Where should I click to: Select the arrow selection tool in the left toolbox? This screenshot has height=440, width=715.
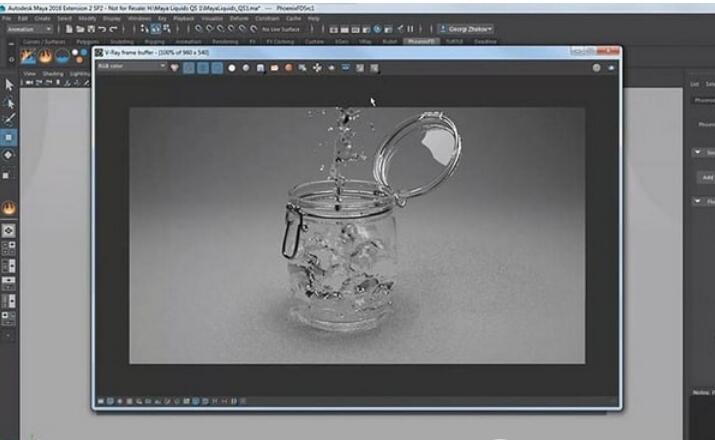[9, 85]
